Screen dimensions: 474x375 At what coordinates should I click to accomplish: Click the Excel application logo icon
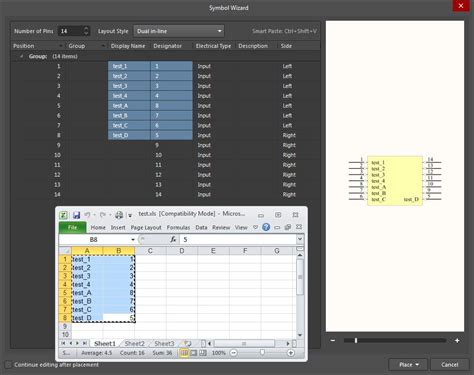pyautogui.click(x=63, y=215)
